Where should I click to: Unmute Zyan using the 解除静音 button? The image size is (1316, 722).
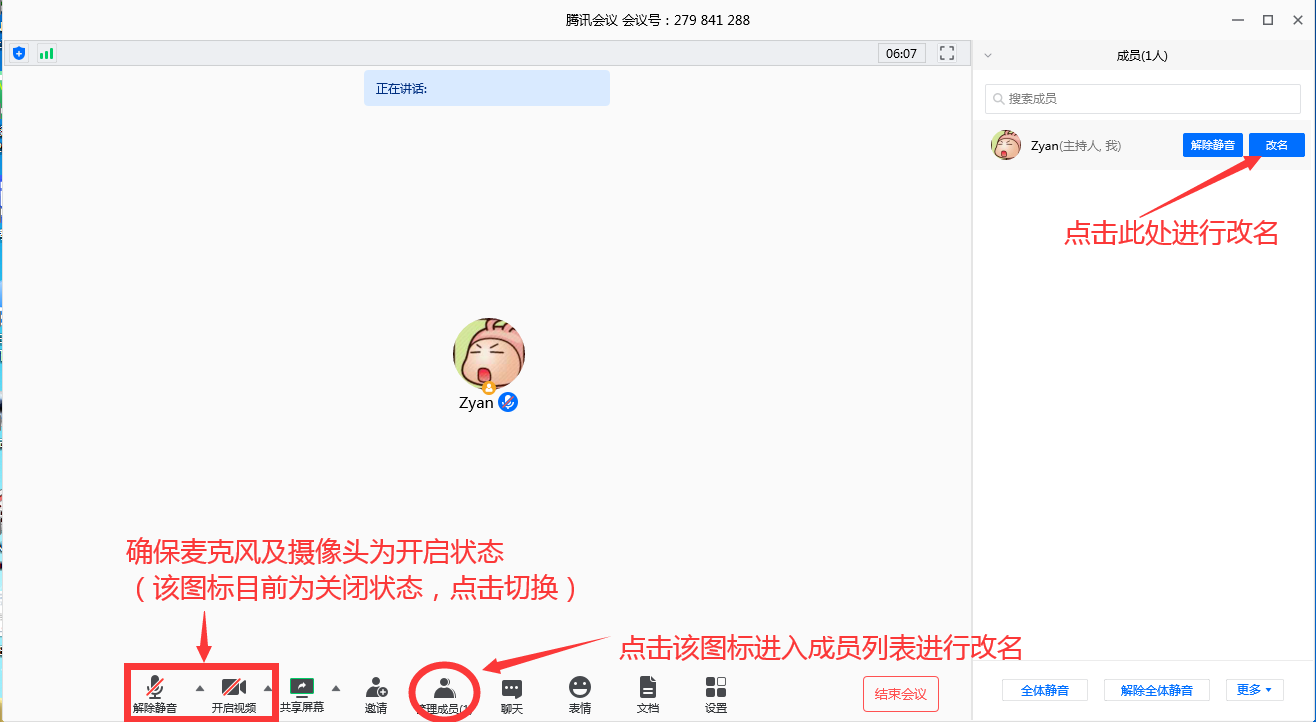[x=1212, y=144]
